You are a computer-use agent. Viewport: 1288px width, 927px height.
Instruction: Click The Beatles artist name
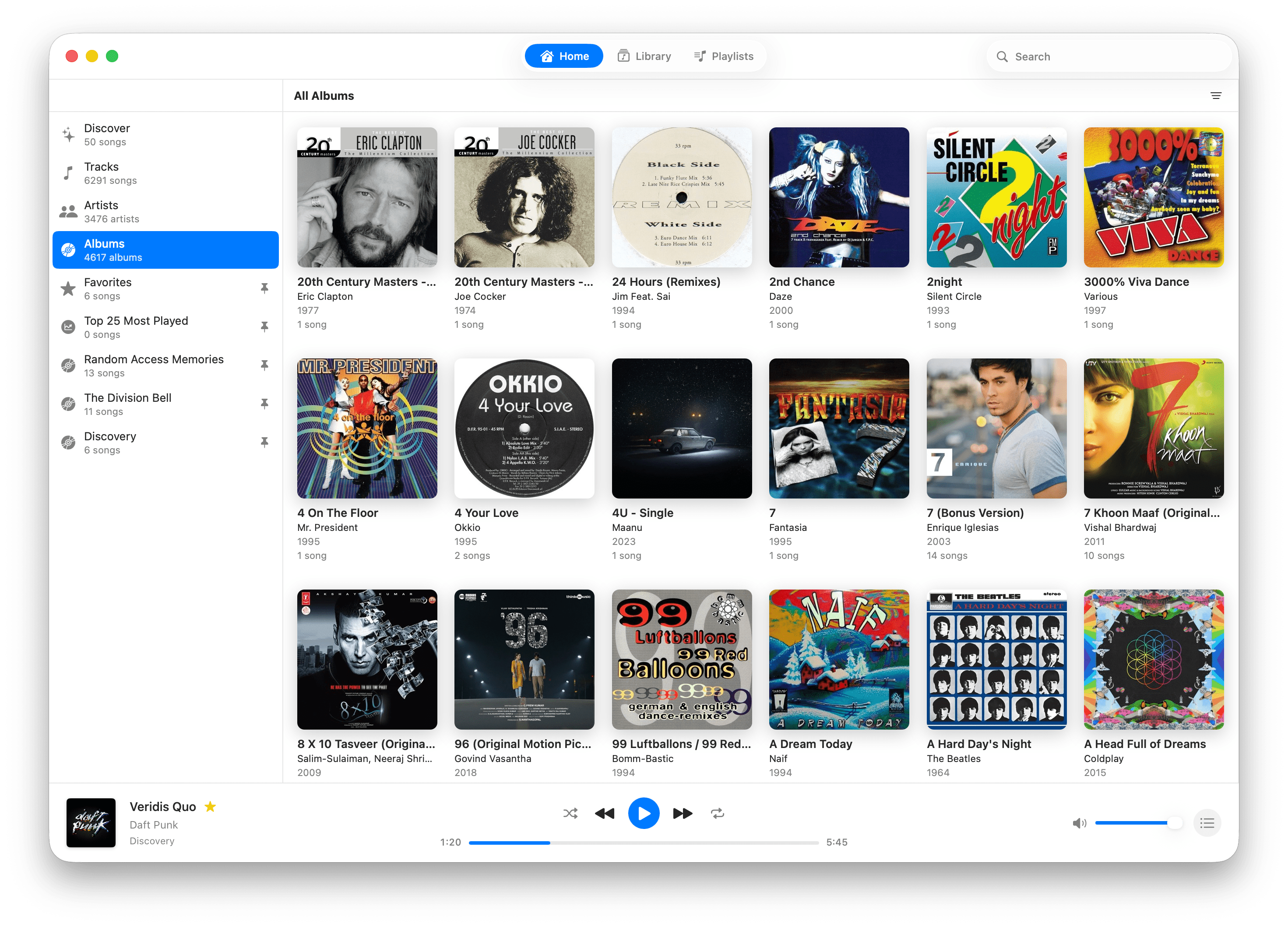tap(954, 758)
